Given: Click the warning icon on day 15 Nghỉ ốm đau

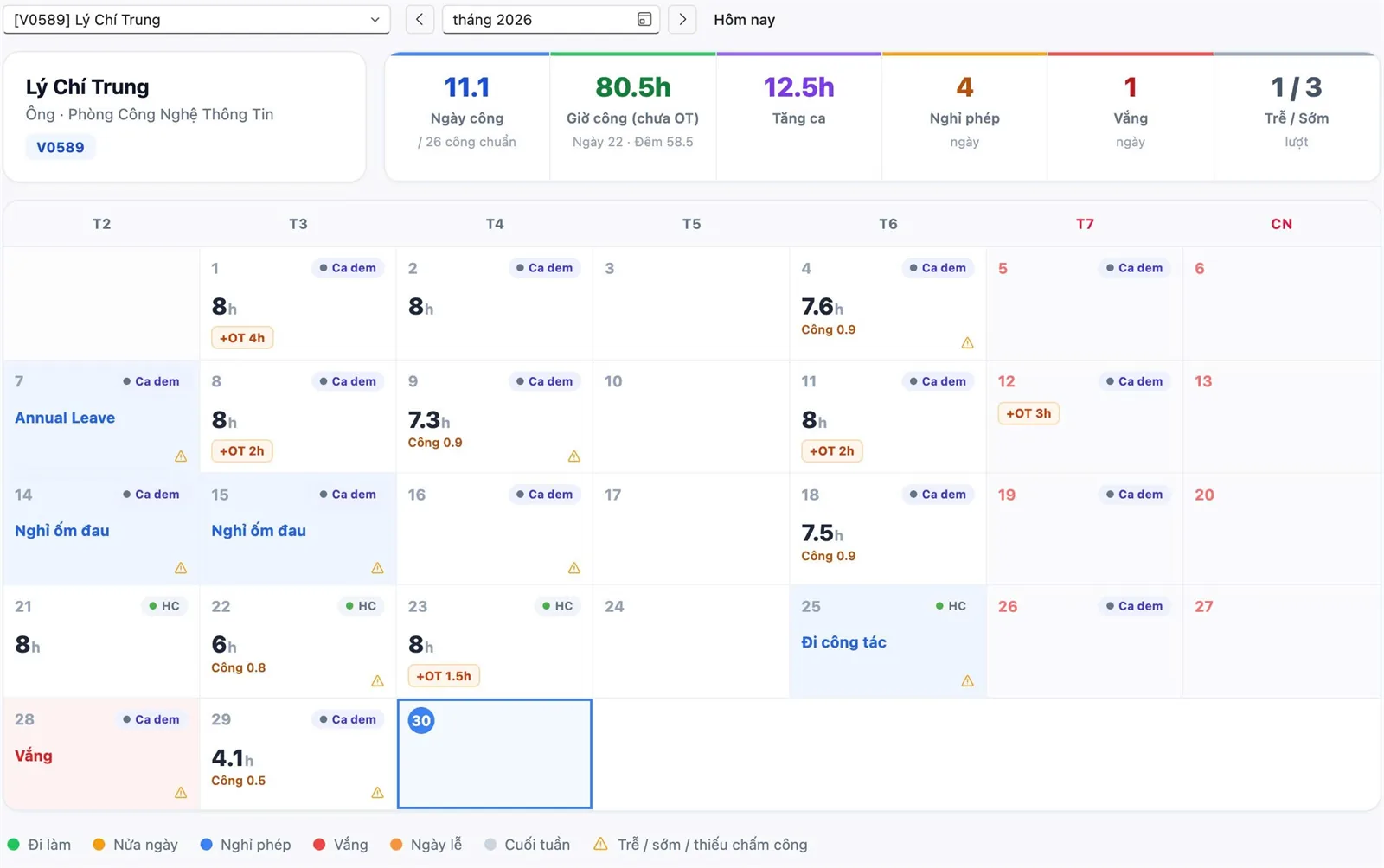Looking at the screenshot, I should click(378, 568).
